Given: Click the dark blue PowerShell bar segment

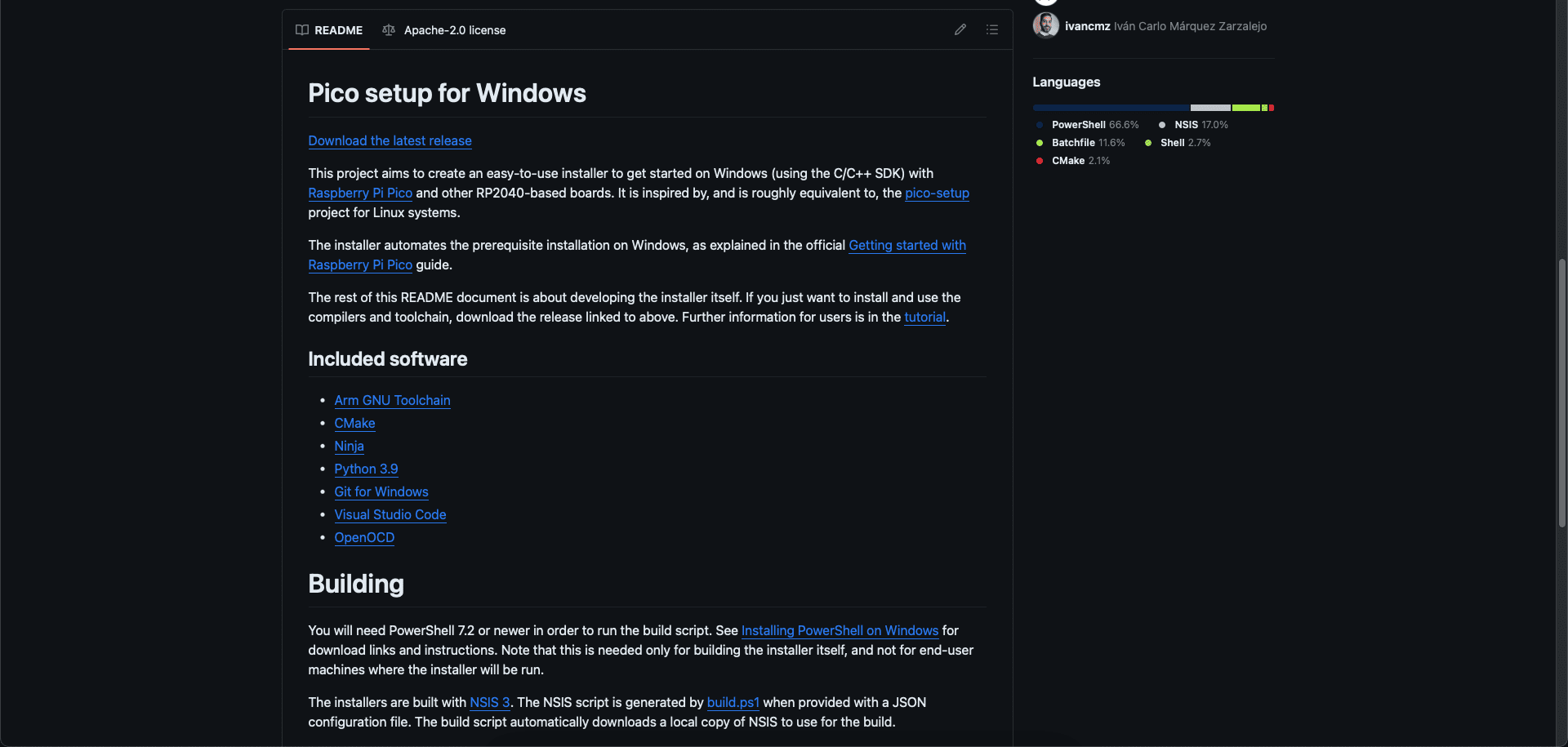Looking at the screenshot, I should coord(1111,108).
